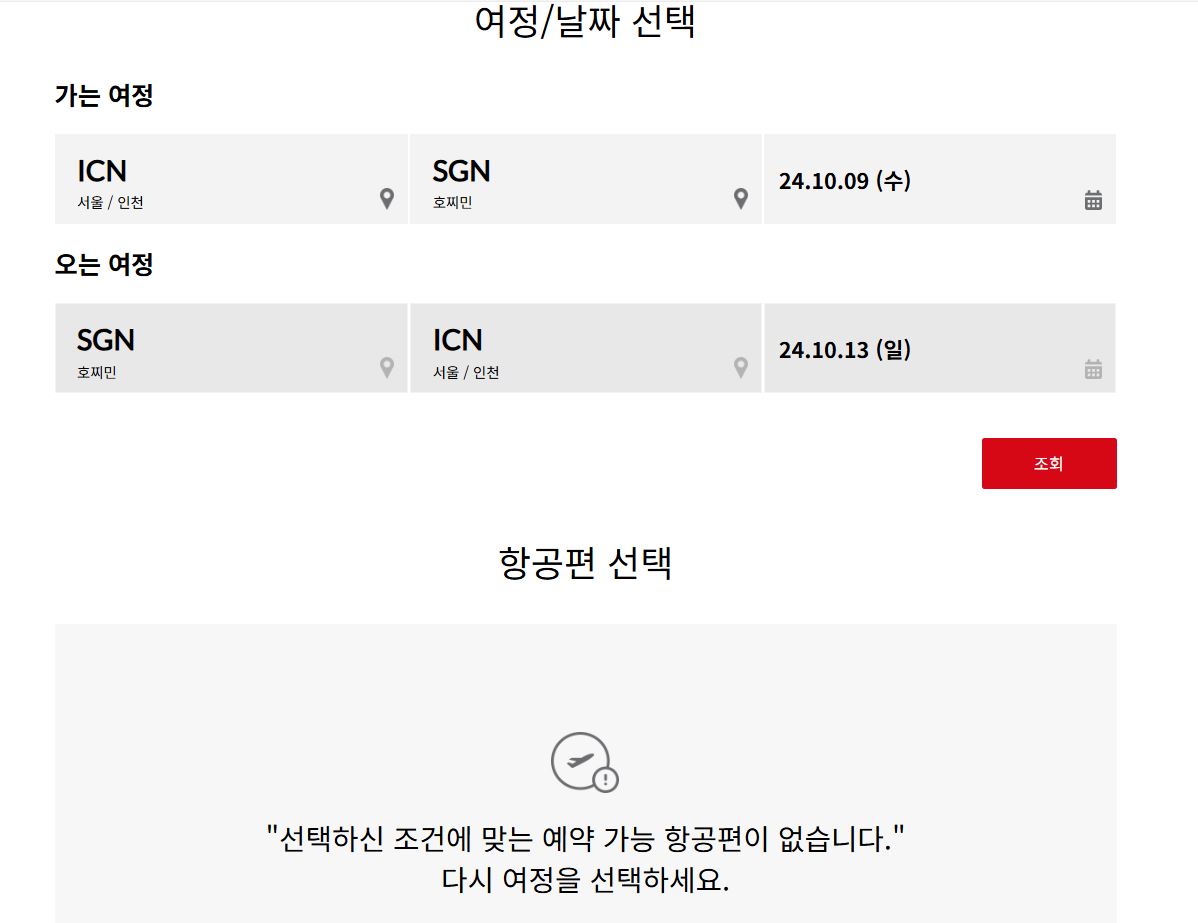Viewport: 1198px width, 923px height.
Task: Click the no available flights quoted message
Action: point(585,838)
